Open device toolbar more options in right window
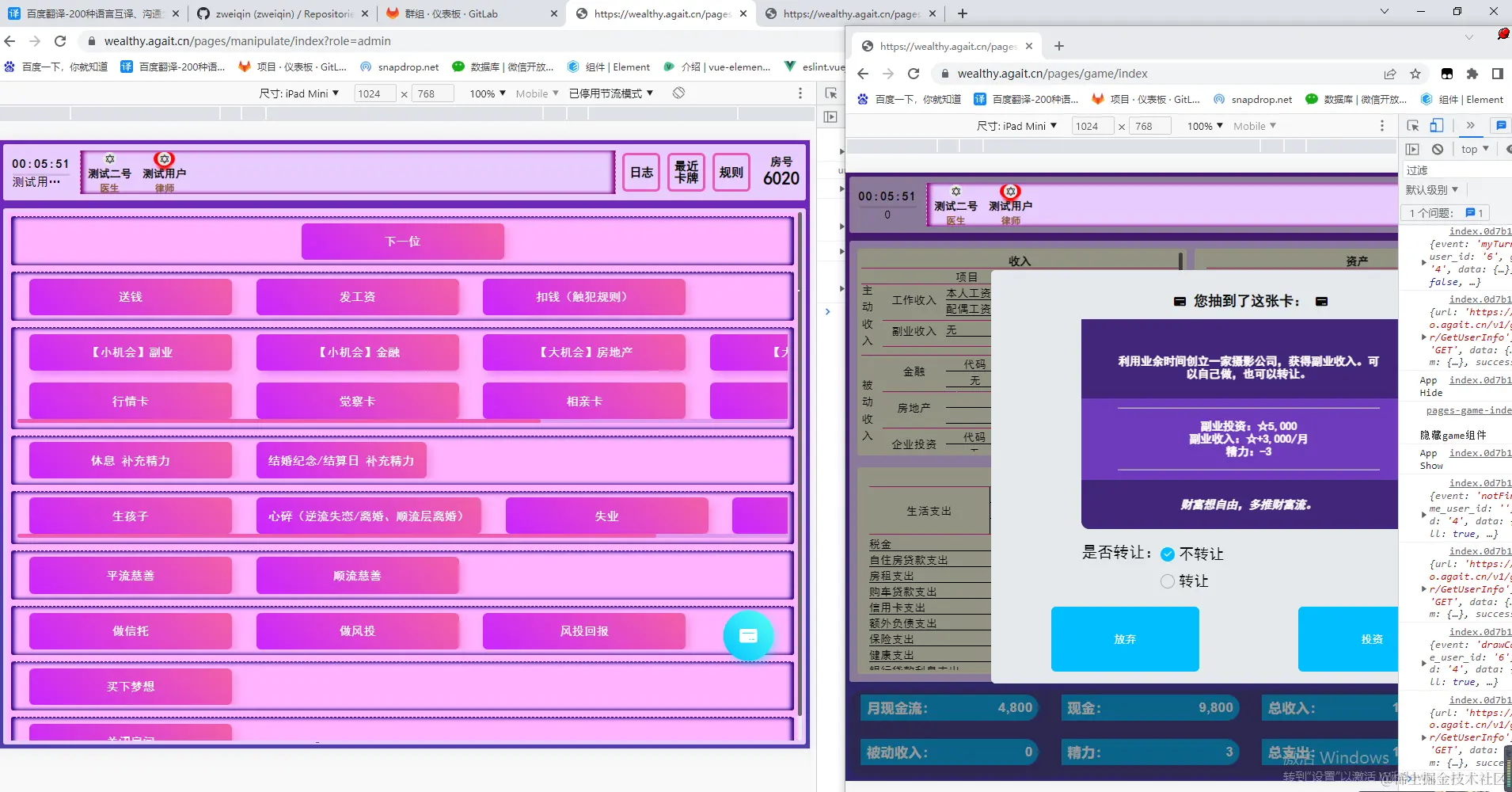This screenshot has width=1512, height=792. 1382,126
